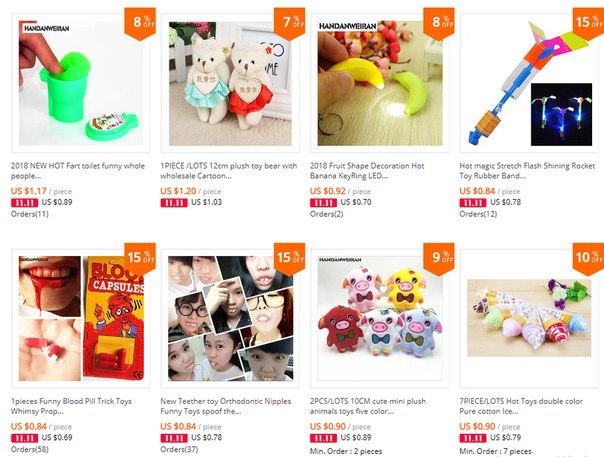Viewport: 604px width, 457px height.
Task: Click the 11.11 sale tag under blood pill price
Action: click(x=24, y=438)
